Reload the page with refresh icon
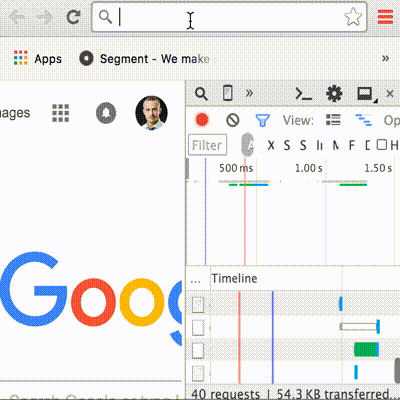Viewport: 400px width, 400px height. (73, 17)
